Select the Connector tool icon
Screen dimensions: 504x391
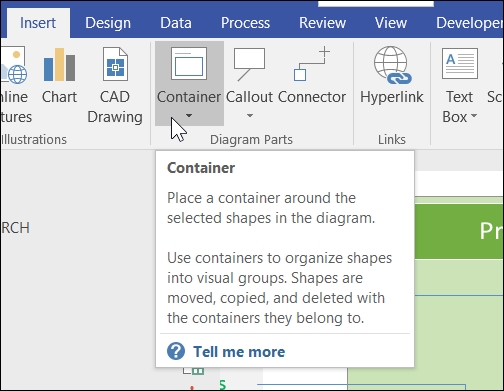(312, 64)
